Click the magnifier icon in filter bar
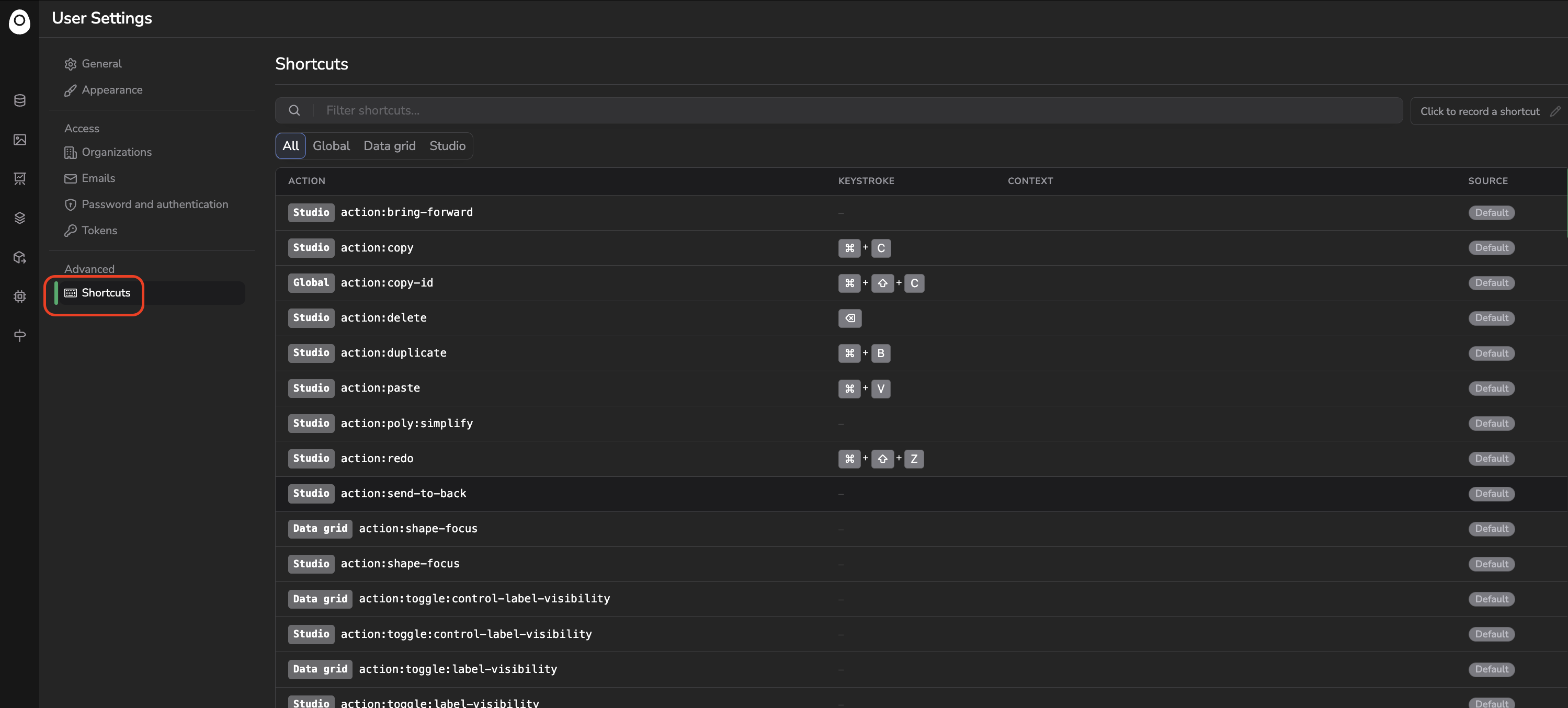1568x708 pixels. 294,110
